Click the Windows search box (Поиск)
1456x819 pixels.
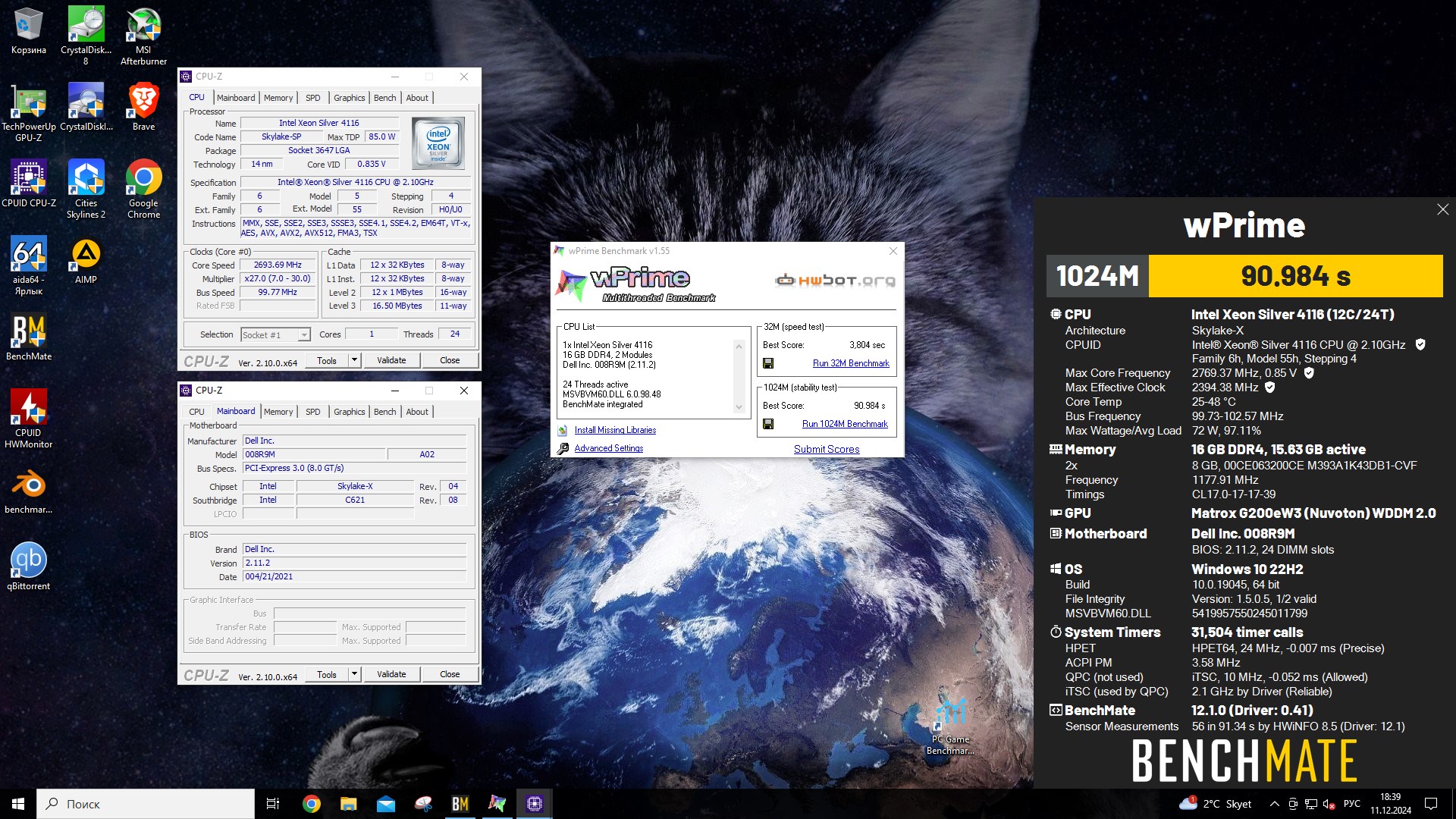tap(146, 804)
